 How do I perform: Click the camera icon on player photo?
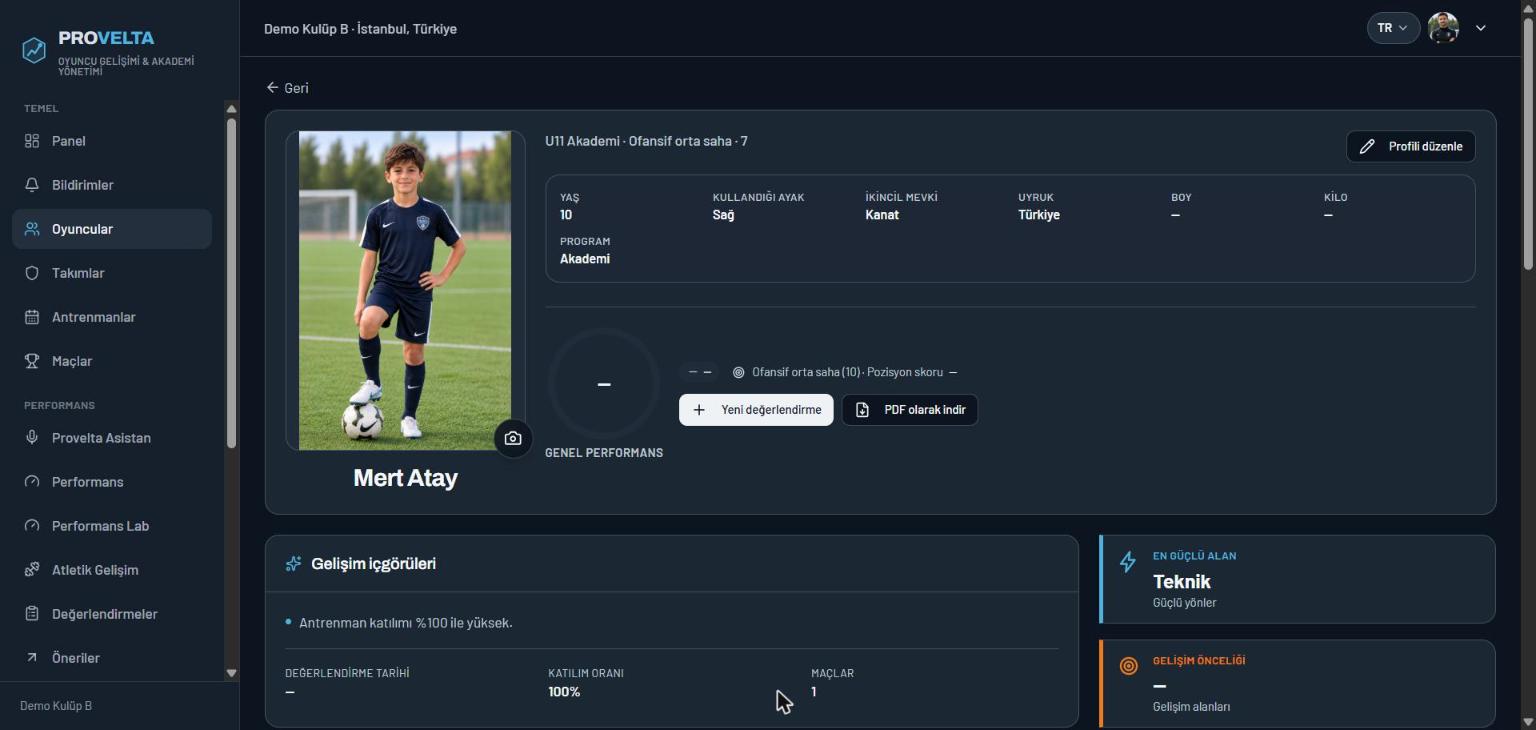click(513, 438)
